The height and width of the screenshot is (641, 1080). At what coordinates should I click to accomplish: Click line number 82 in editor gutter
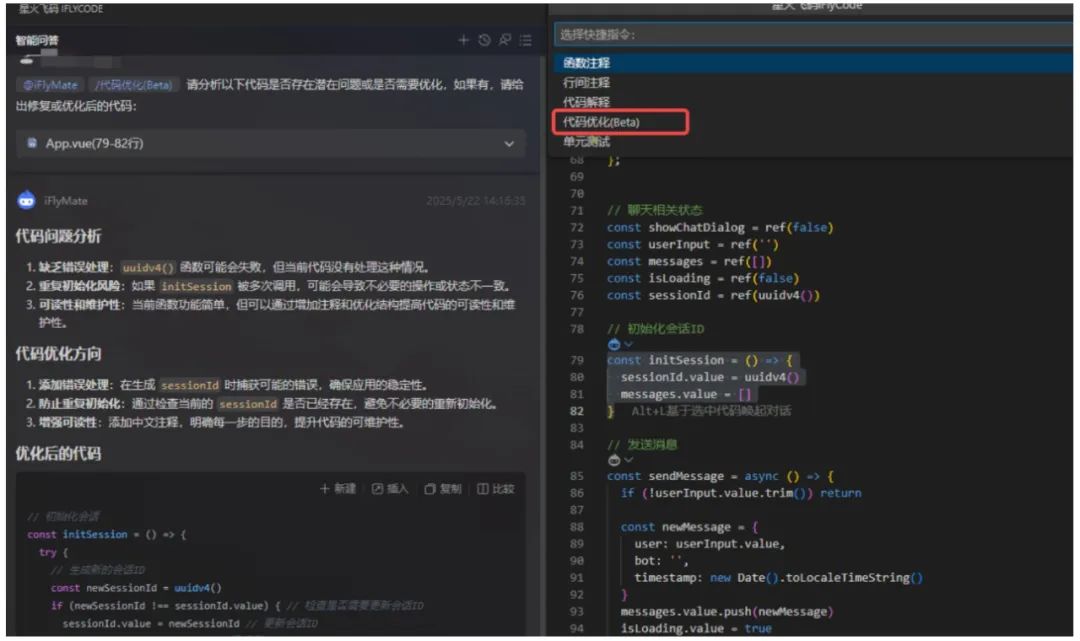coord(577,411)
